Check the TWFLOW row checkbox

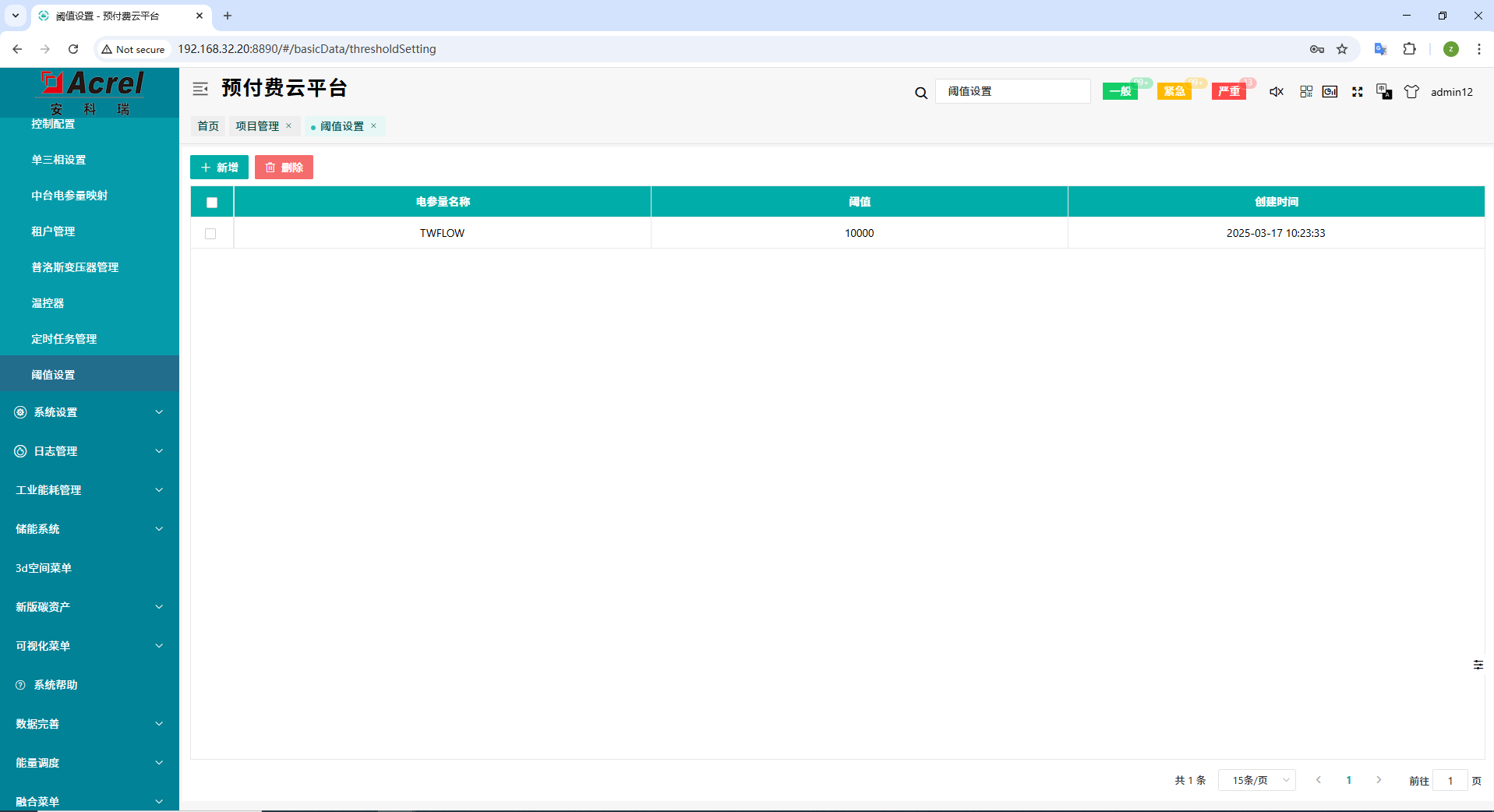(210, 234)
